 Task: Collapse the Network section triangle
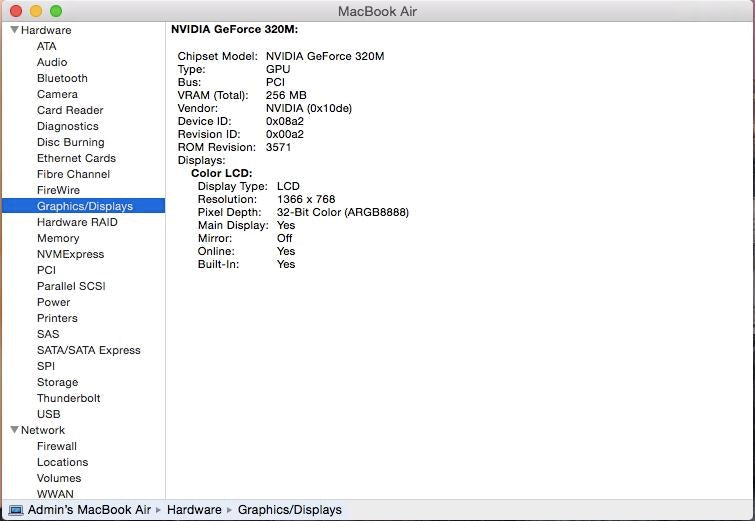14,430
